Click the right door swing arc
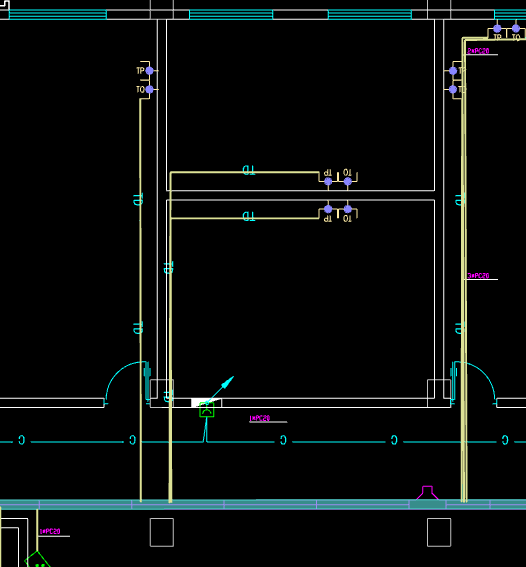The image size is (526, 567). pyautogui.click(x=476, y=380)
